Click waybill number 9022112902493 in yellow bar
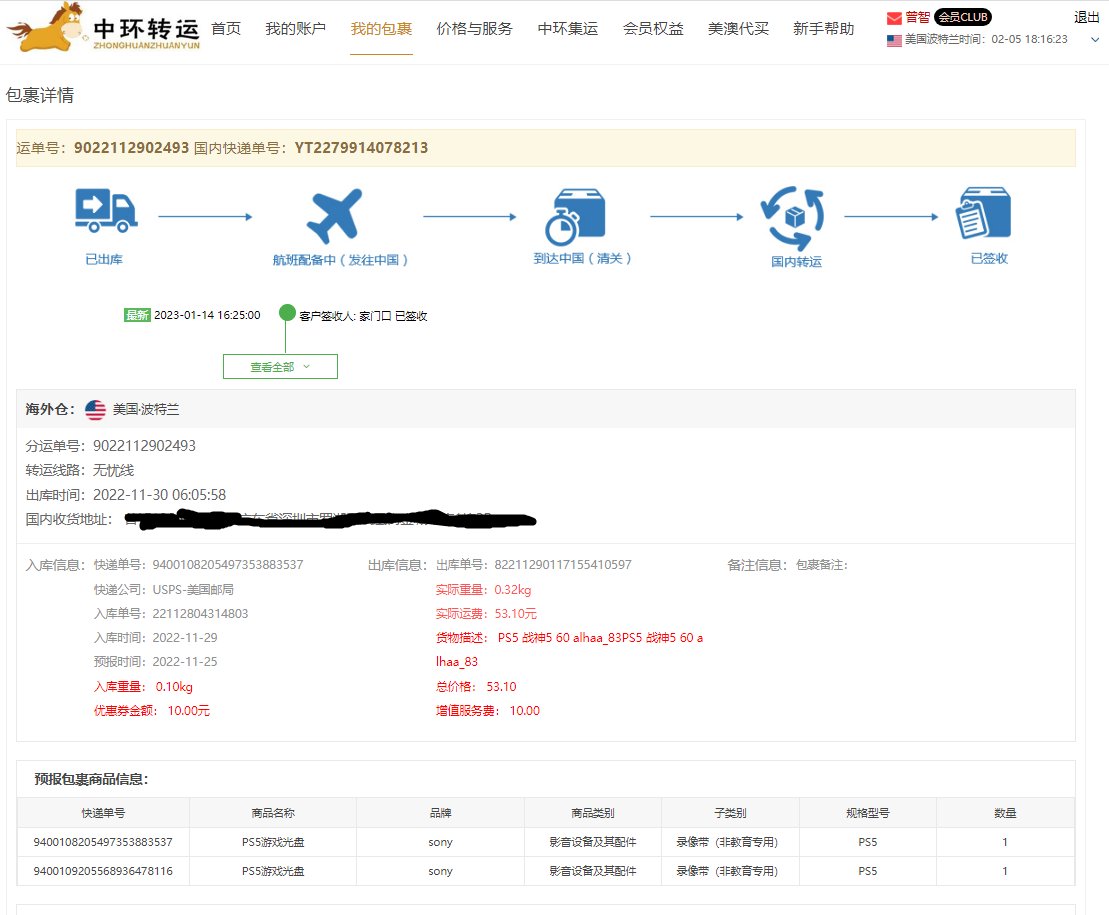The width and height of the screenshot is (1109, 915). pos(132,148)
